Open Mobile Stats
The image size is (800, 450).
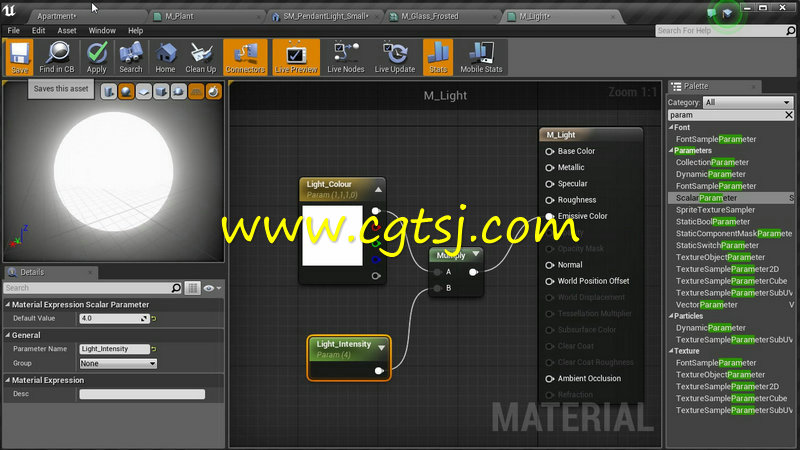pos(481,57)
